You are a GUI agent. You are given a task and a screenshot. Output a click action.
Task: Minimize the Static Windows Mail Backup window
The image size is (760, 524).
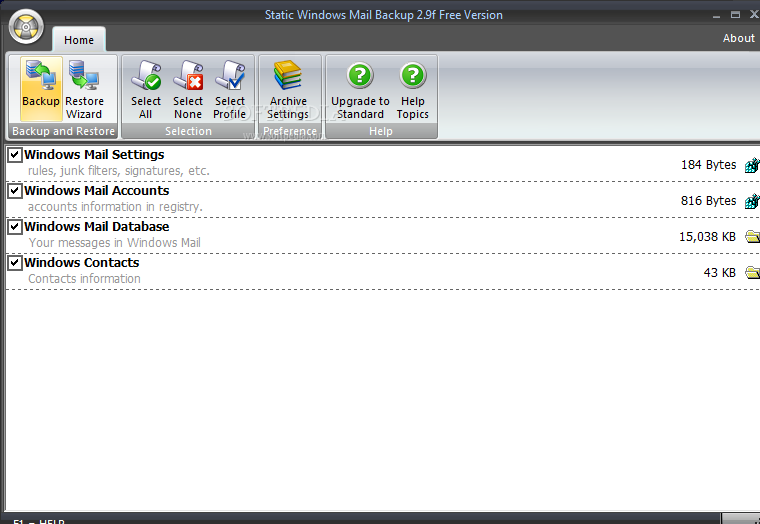(716, 15)
